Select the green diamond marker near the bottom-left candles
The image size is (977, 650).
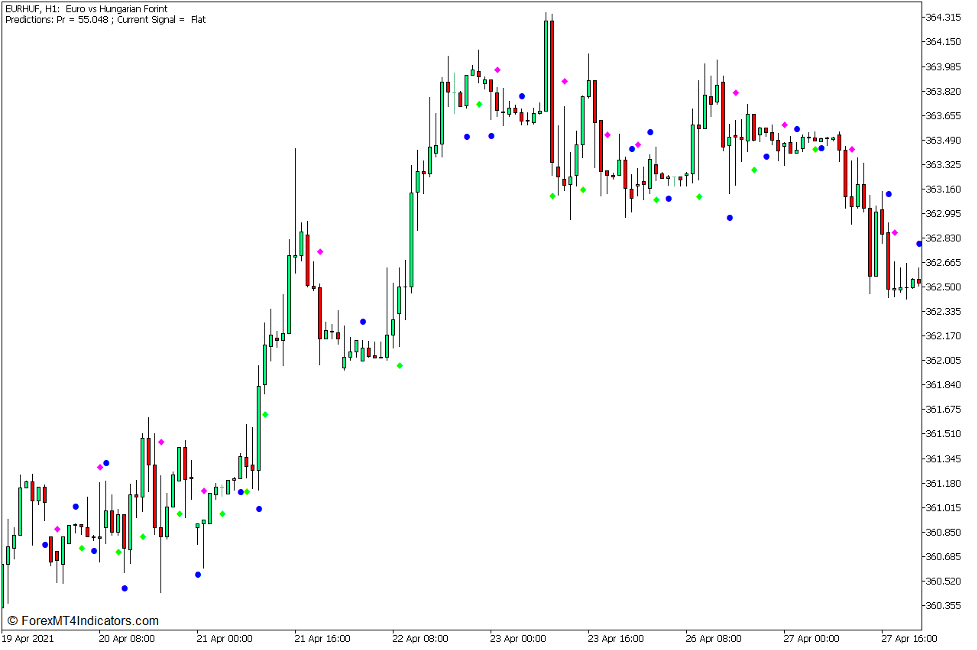(81, 549)
